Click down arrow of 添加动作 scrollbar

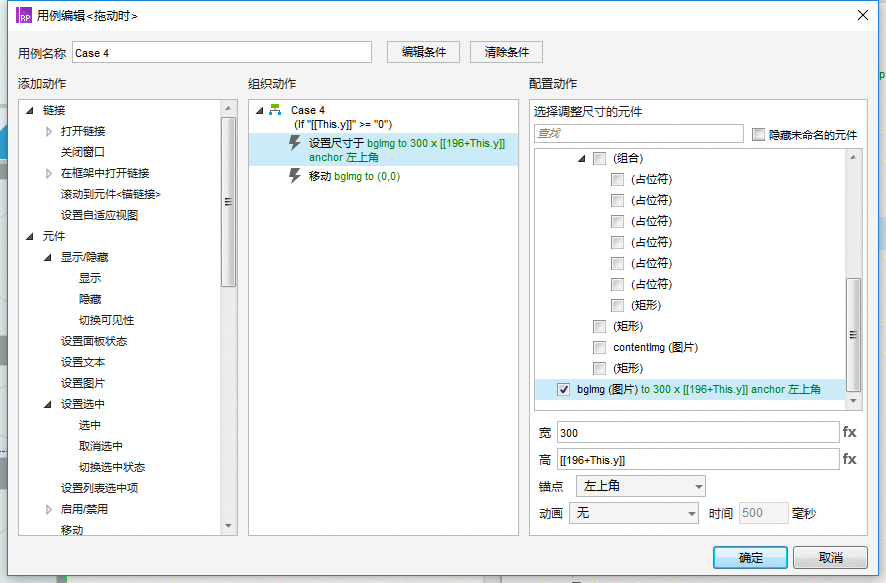point(228,526)
